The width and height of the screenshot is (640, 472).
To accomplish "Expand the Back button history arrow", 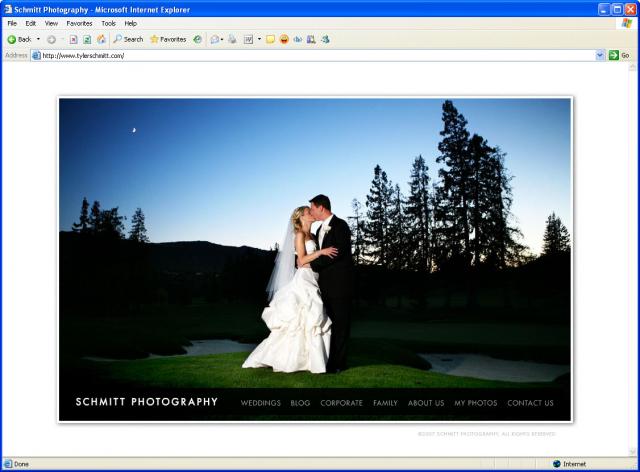I will pos(38,39).
